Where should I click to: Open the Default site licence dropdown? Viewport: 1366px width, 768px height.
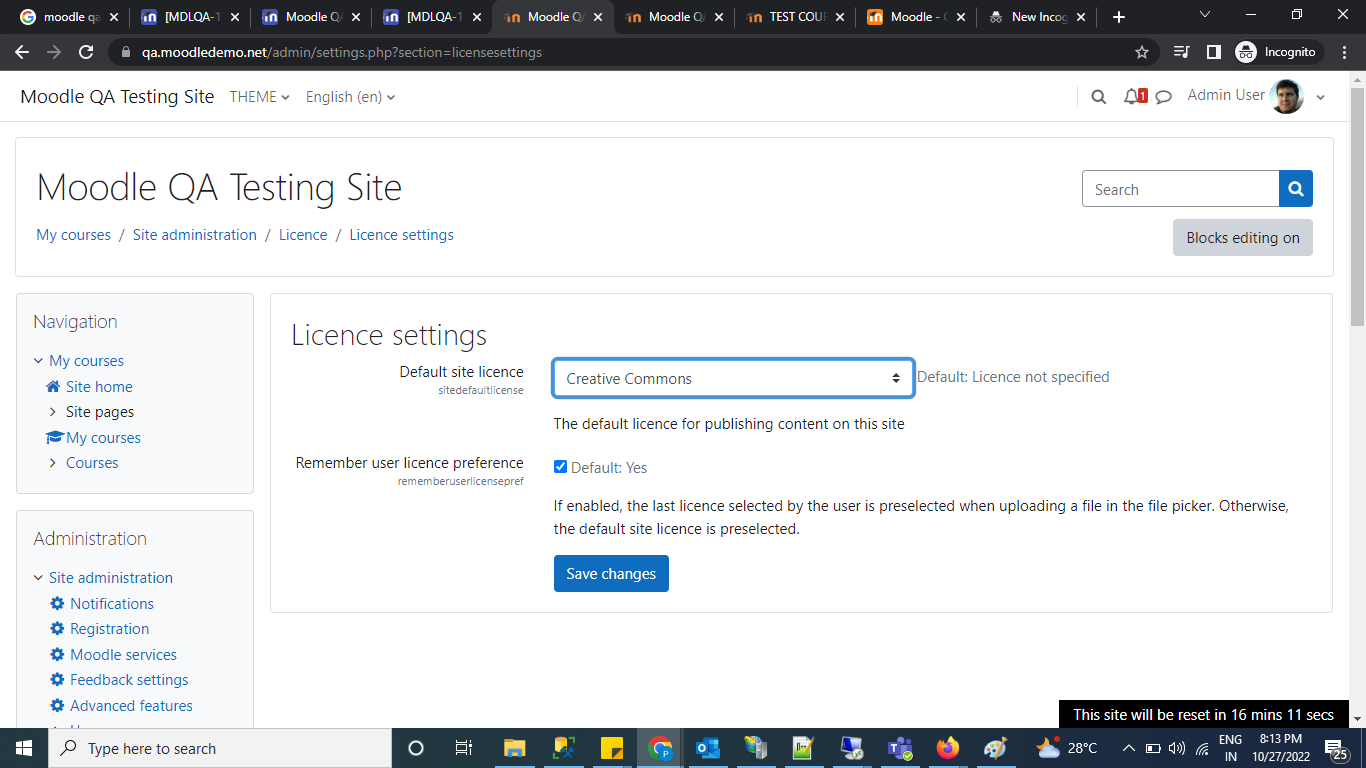(x=733, y=379)
